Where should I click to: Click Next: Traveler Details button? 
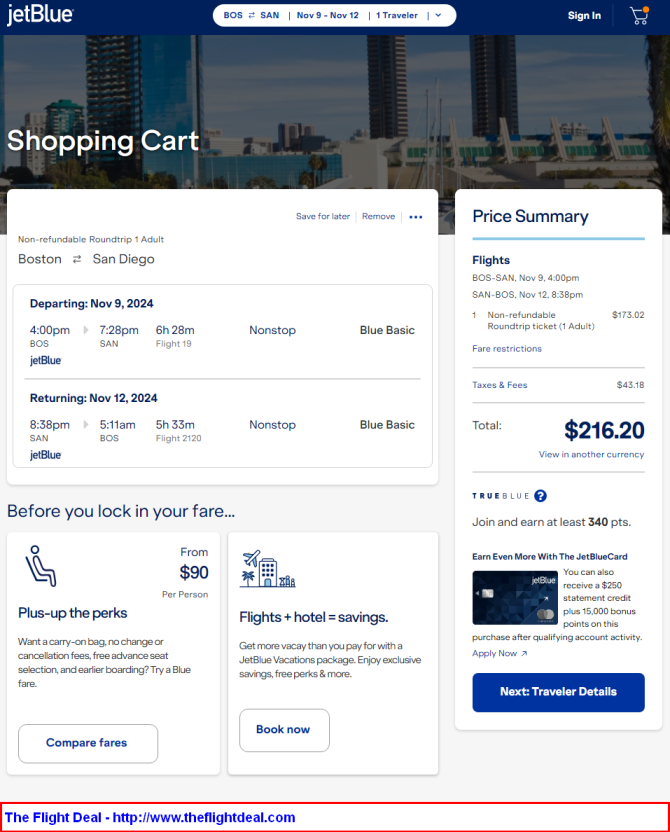(558, 692)
